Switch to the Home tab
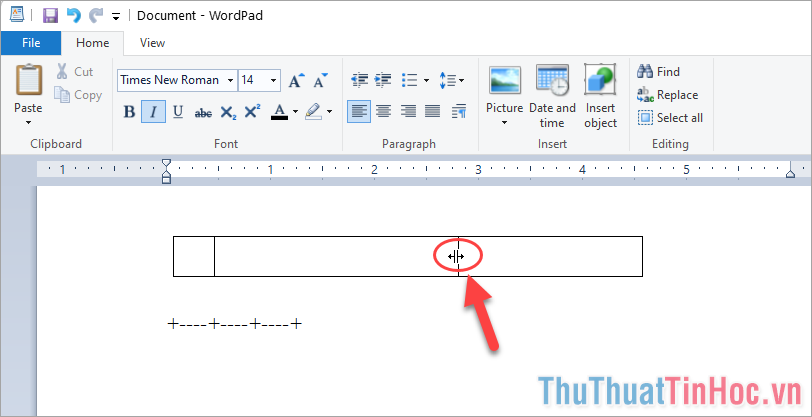 93,43
